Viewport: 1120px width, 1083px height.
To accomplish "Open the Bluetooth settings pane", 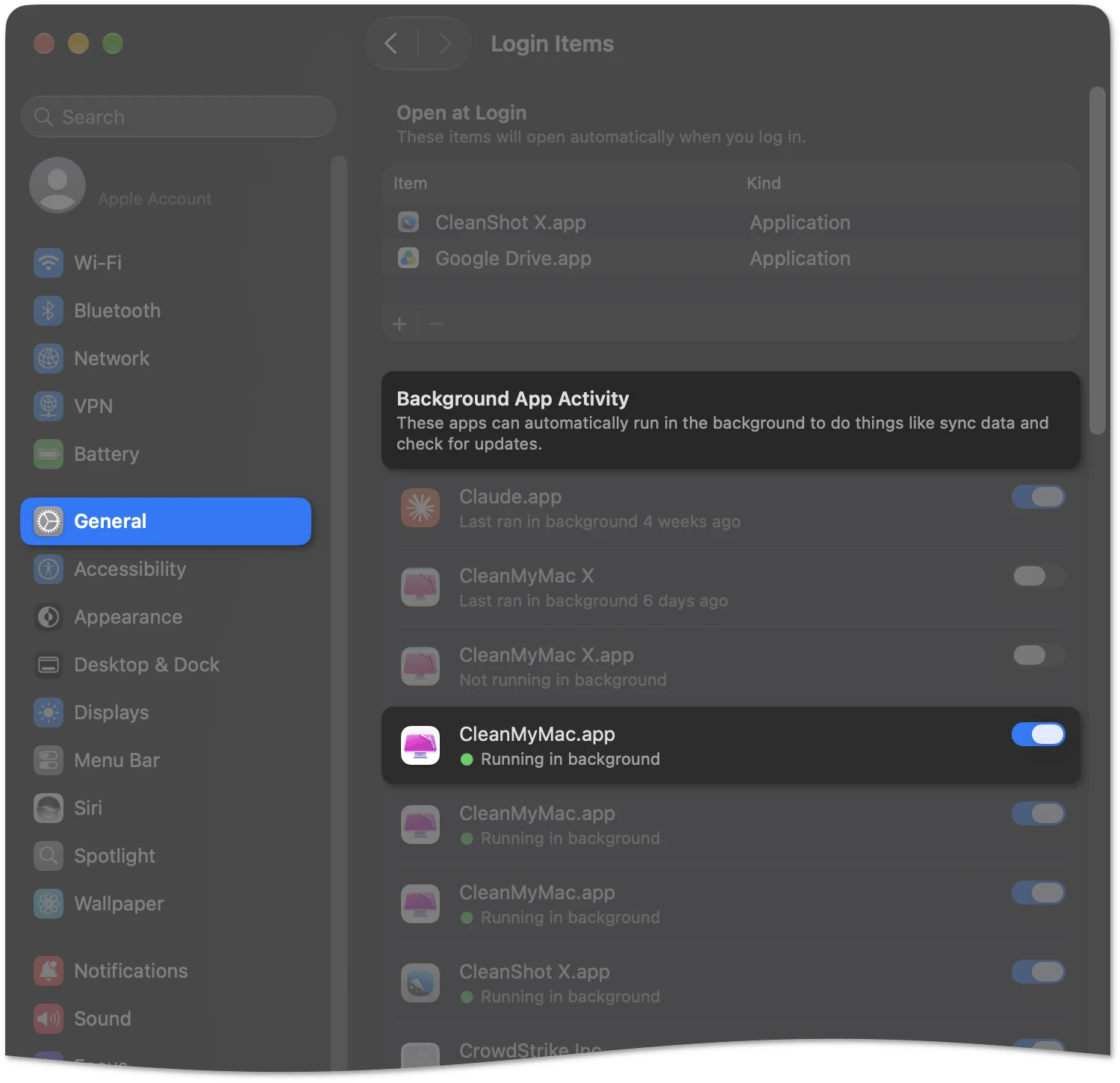I will (x=166, y=311).
